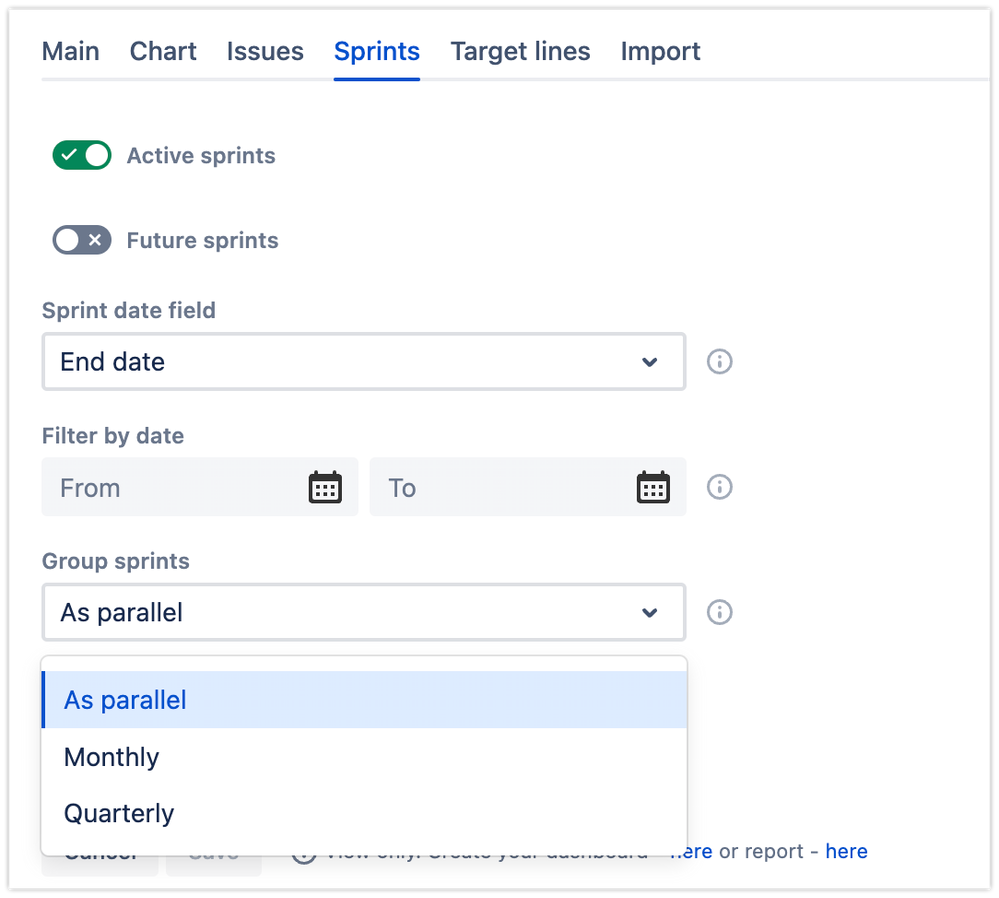This screenshot has height=898, width=999.
Task: Click info icon beside Group sprints
Action: 719,612
